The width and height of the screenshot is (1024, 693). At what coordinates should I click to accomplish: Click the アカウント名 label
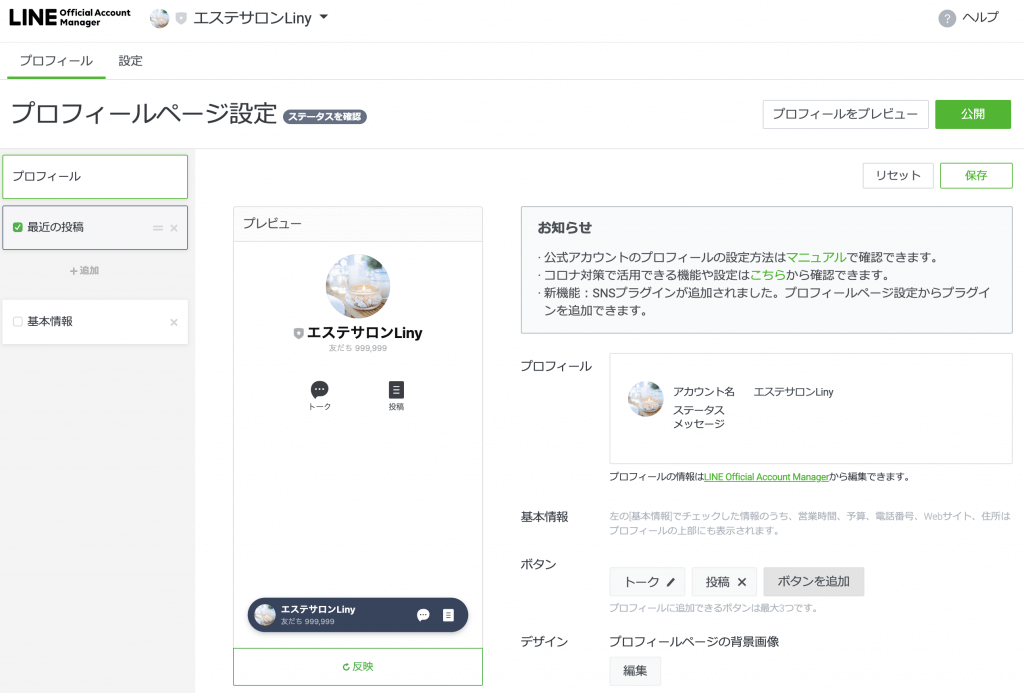[x=704, y=392]
